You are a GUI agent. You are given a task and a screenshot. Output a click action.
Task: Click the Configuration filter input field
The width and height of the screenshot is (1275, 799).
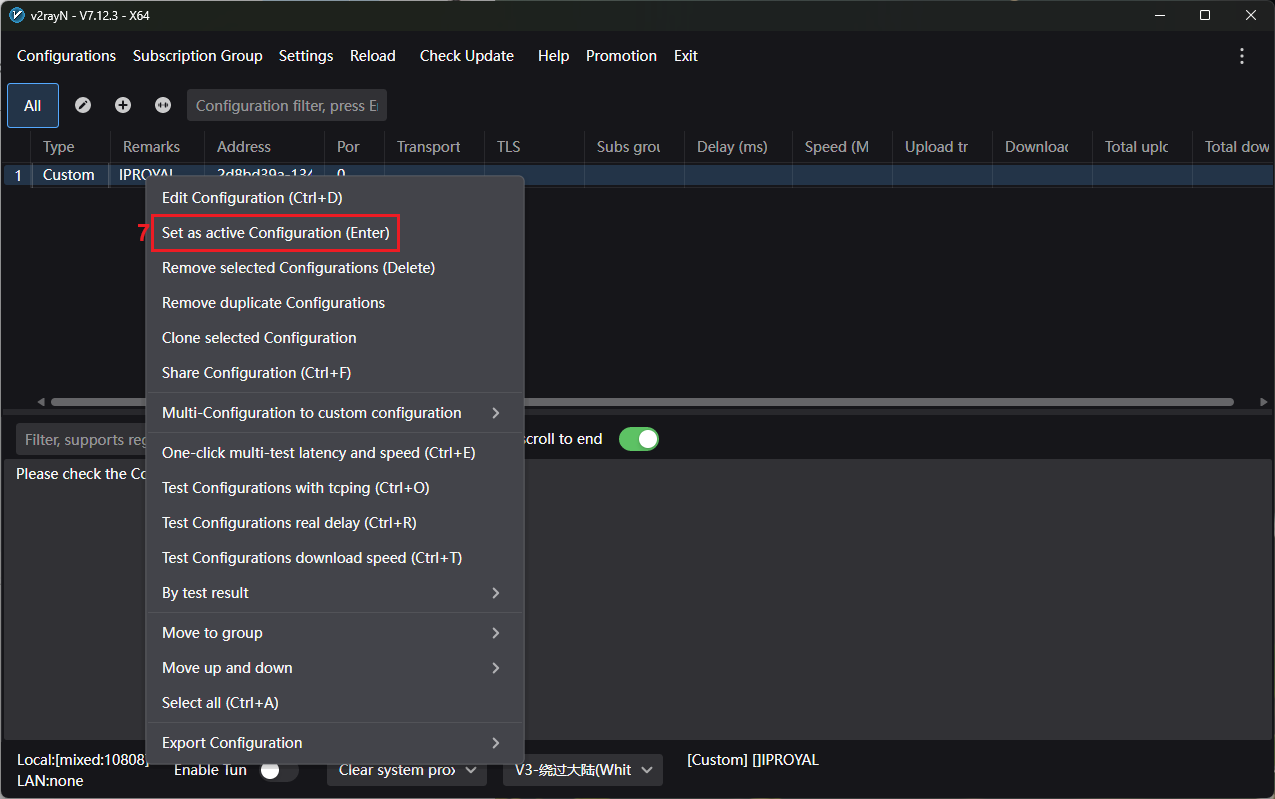[x=286, y=105]
